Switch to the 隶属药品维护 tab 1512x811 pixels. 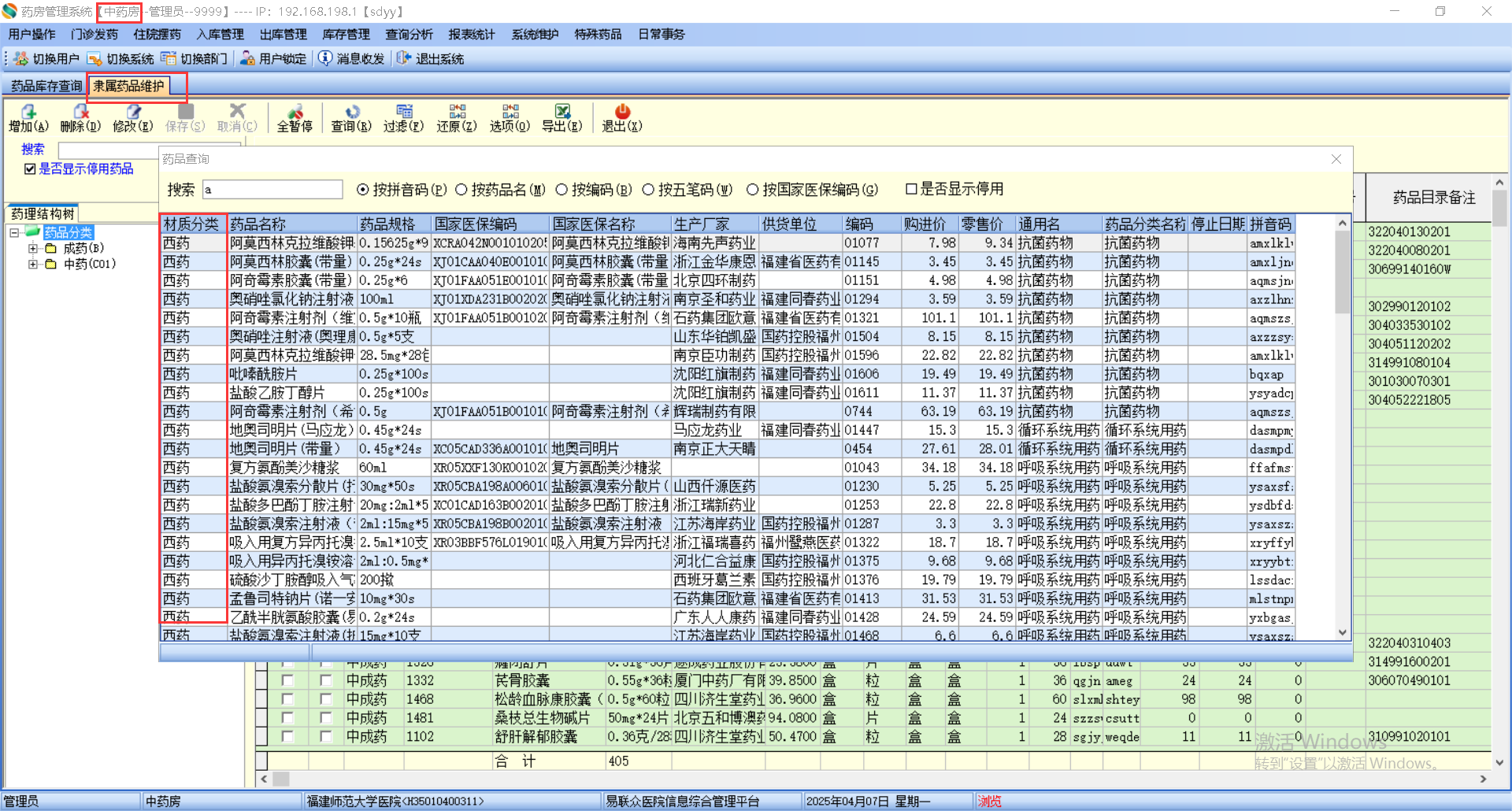tap(129, 86)
